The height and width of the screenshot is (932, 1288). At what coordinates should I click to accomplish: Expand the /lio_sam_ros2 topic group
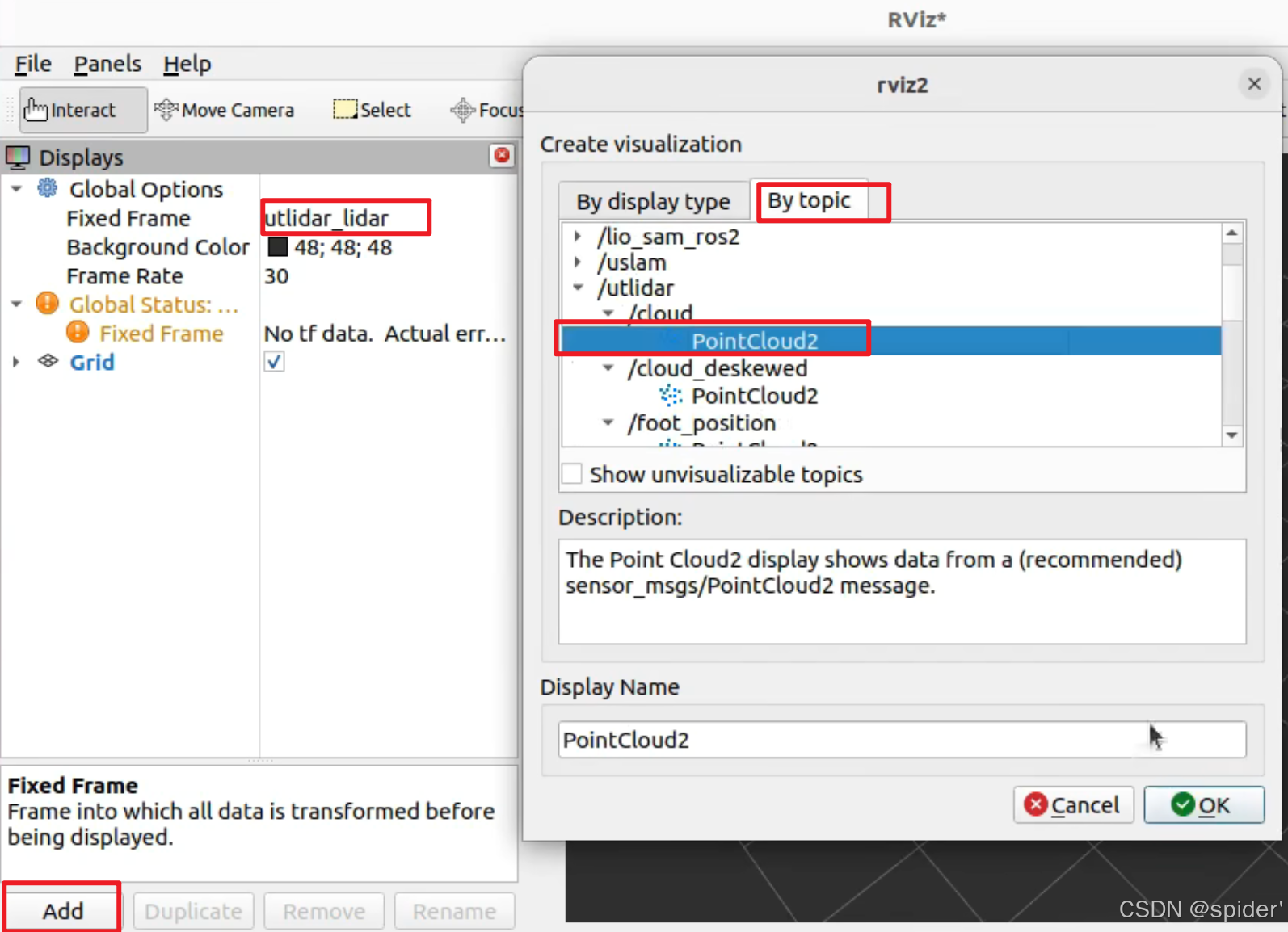578,237
